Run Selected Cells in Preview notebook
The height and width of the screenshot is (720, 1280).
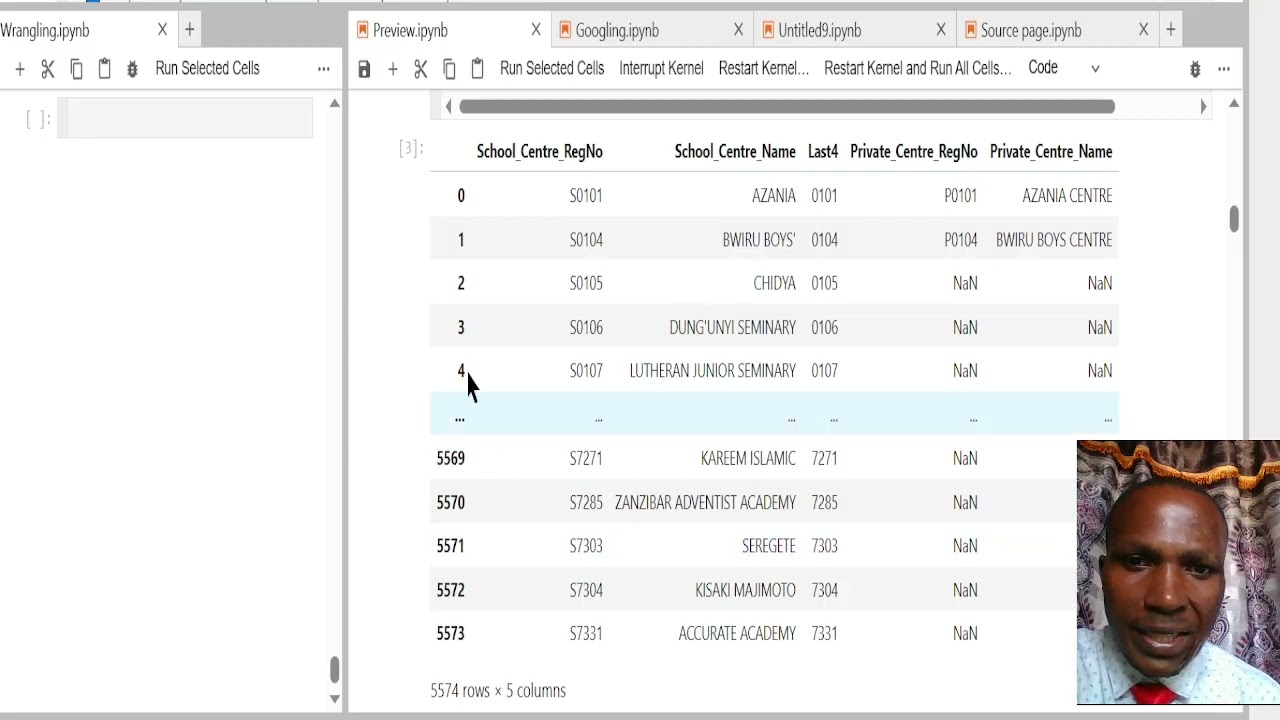(x=552, y=68)
